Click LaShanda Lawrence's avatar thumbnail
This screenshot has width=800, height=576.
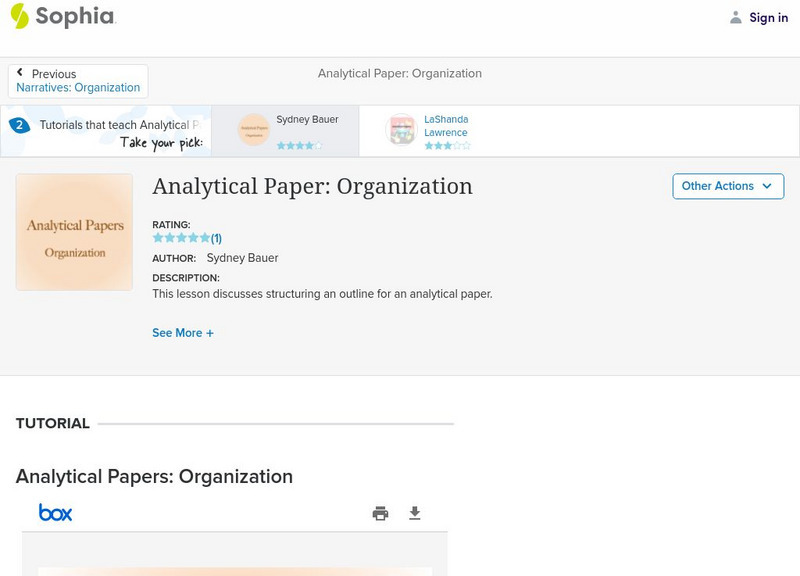[x=401, y=130]
